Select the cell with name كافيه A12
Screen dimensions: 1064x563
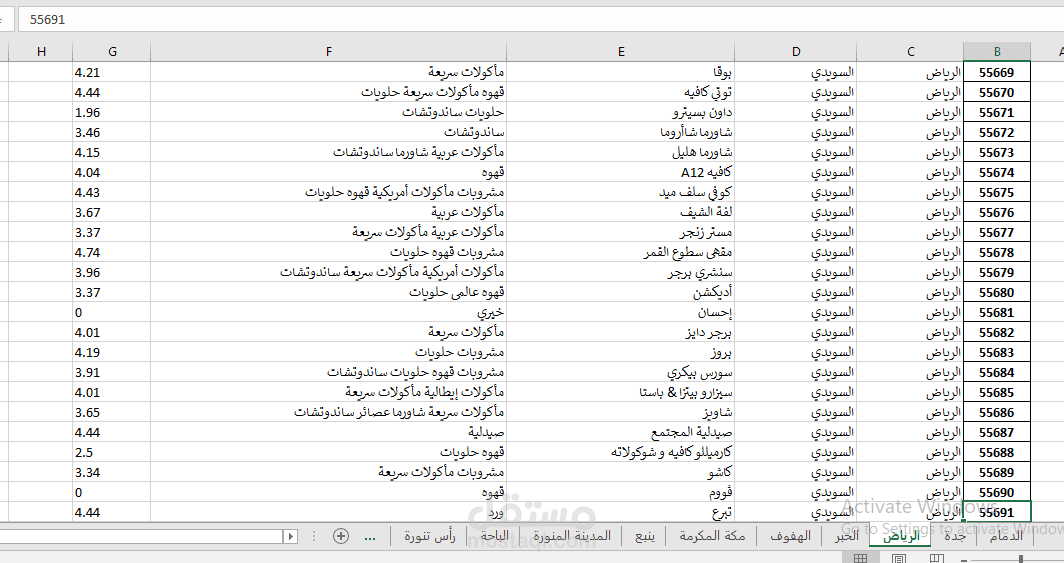coord(620,172)
